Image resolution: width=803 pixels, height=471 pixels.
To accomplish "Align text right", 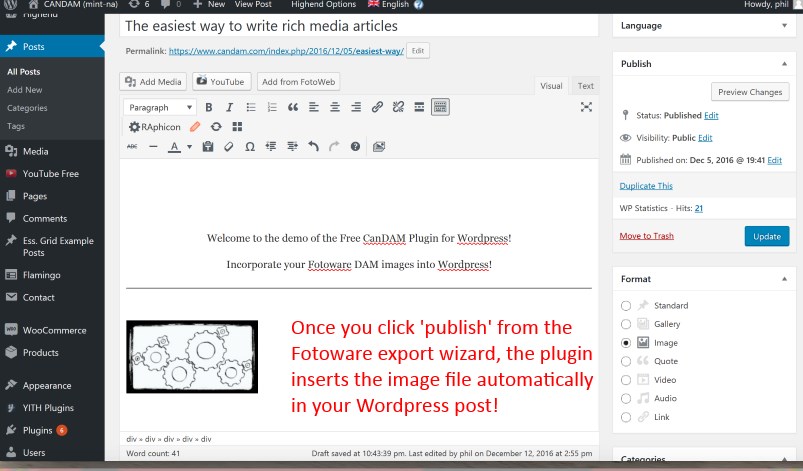I will coord(356,107).
